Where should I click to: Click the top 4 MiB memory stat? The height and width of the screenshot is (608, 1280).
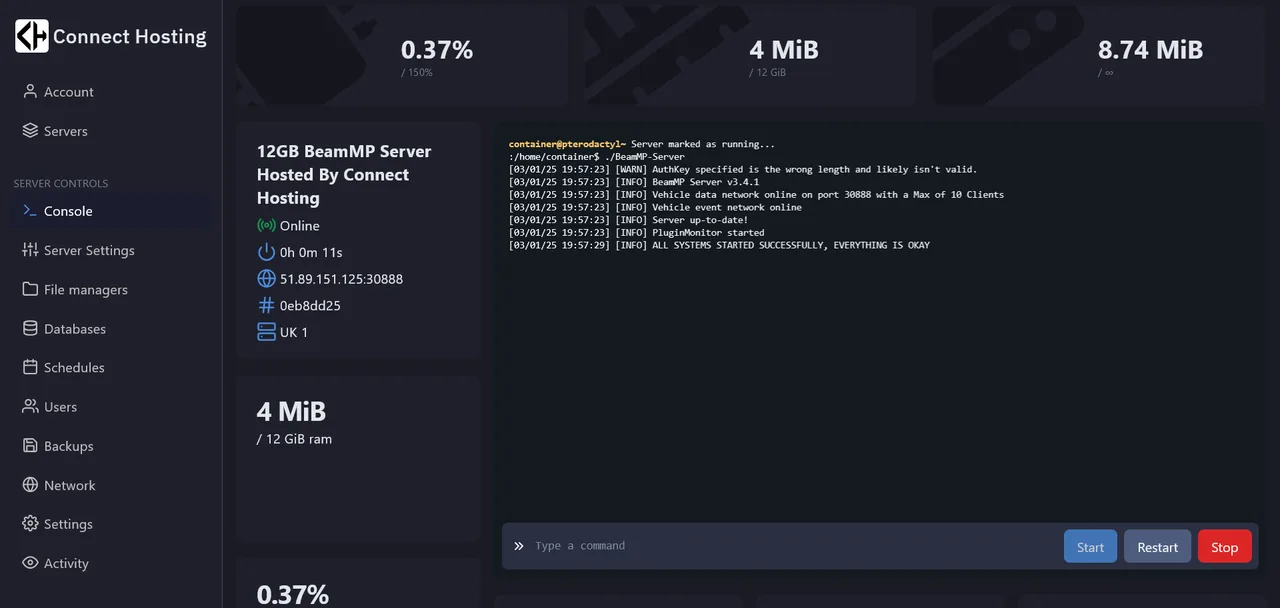[784, 49]
